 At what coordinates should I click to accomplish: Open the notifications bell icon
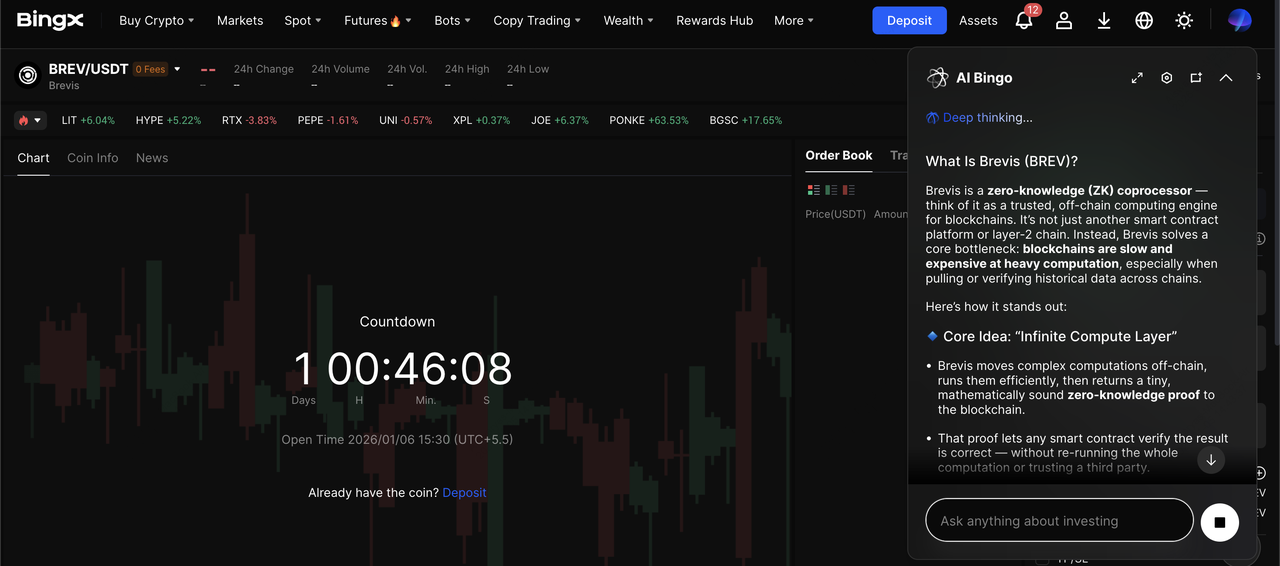(x=1024, y=21)
